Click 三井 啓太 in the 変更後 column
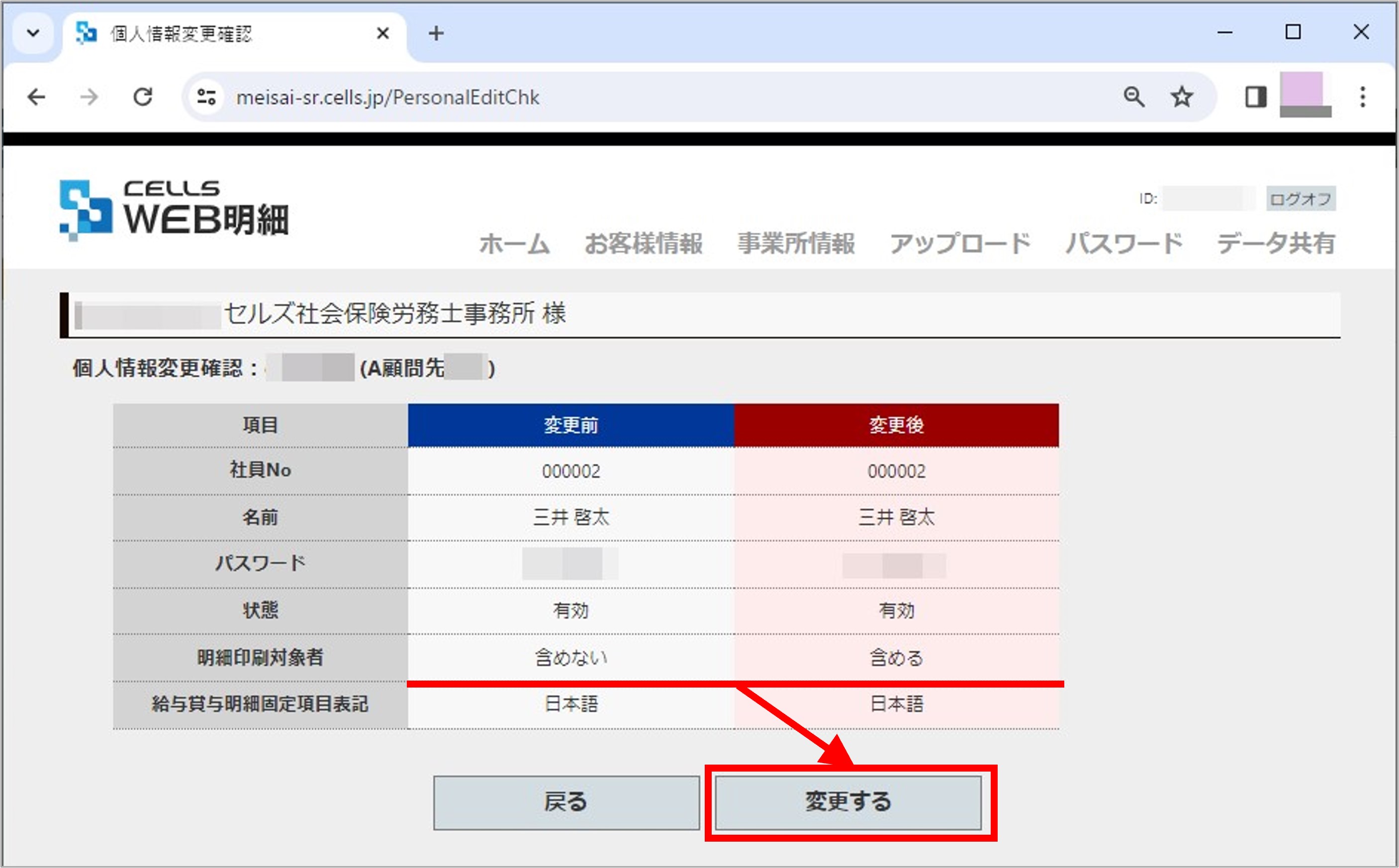 (x=897, y=518)
